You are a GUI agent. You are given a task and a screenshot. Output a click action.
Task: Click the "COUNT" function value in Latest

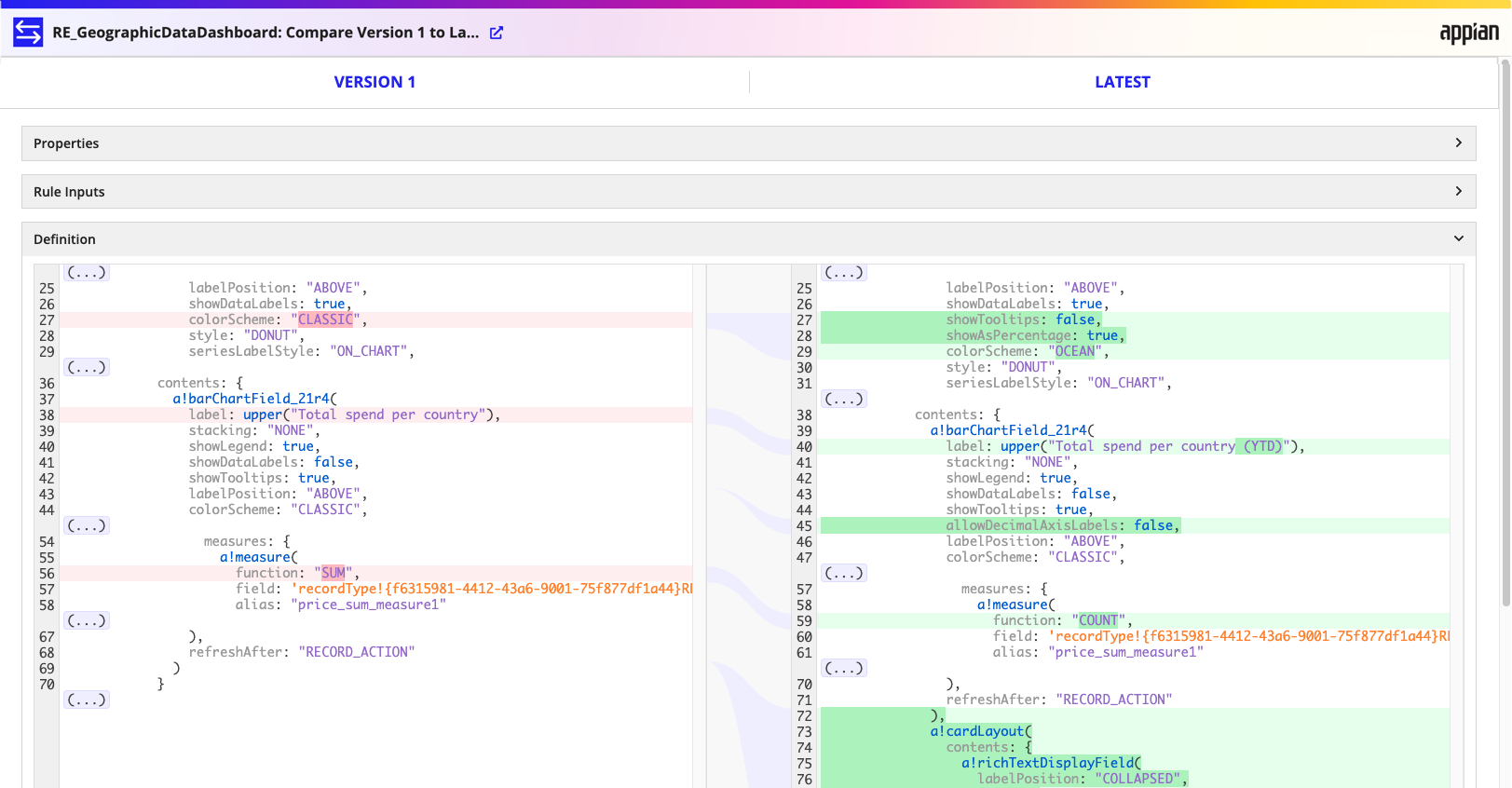(x=1098, y=620)
